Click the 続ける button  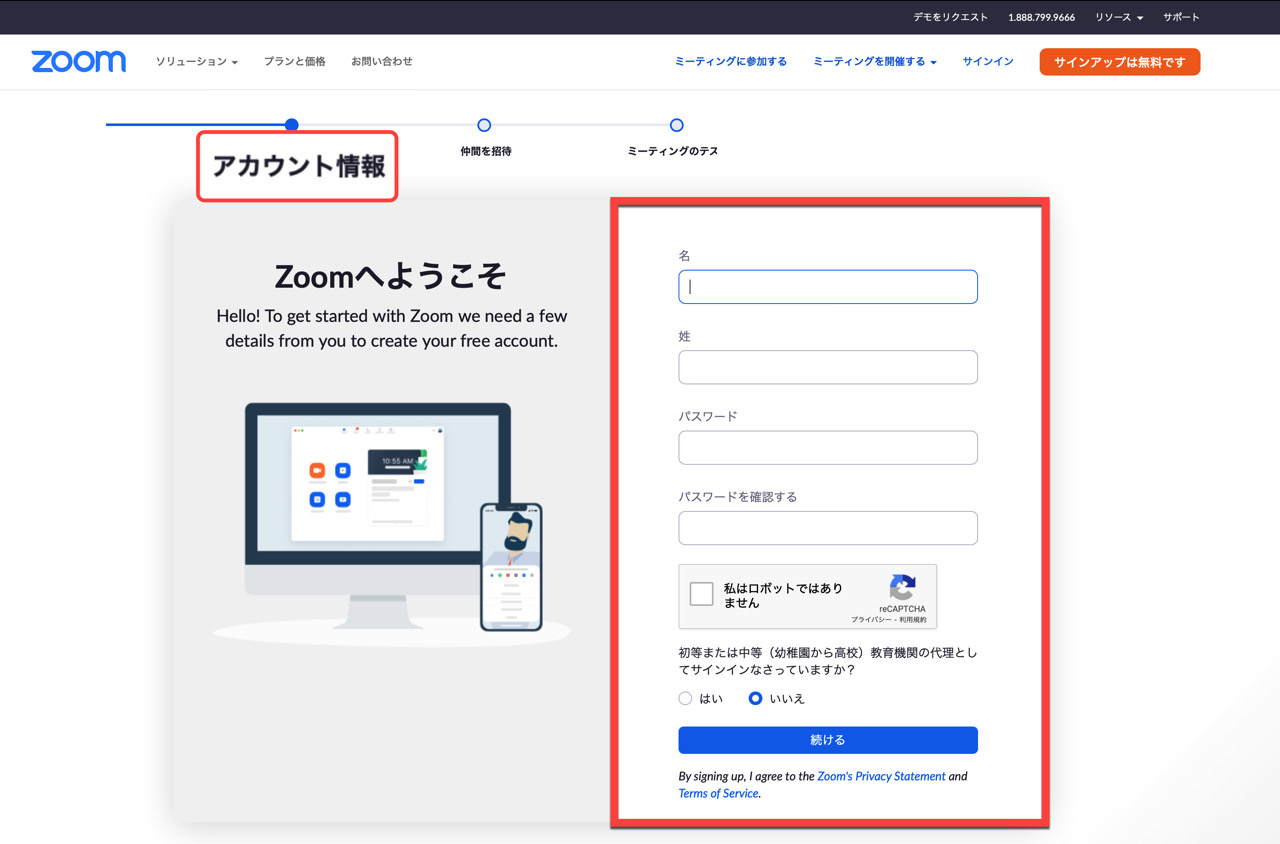tap(828, 740)
